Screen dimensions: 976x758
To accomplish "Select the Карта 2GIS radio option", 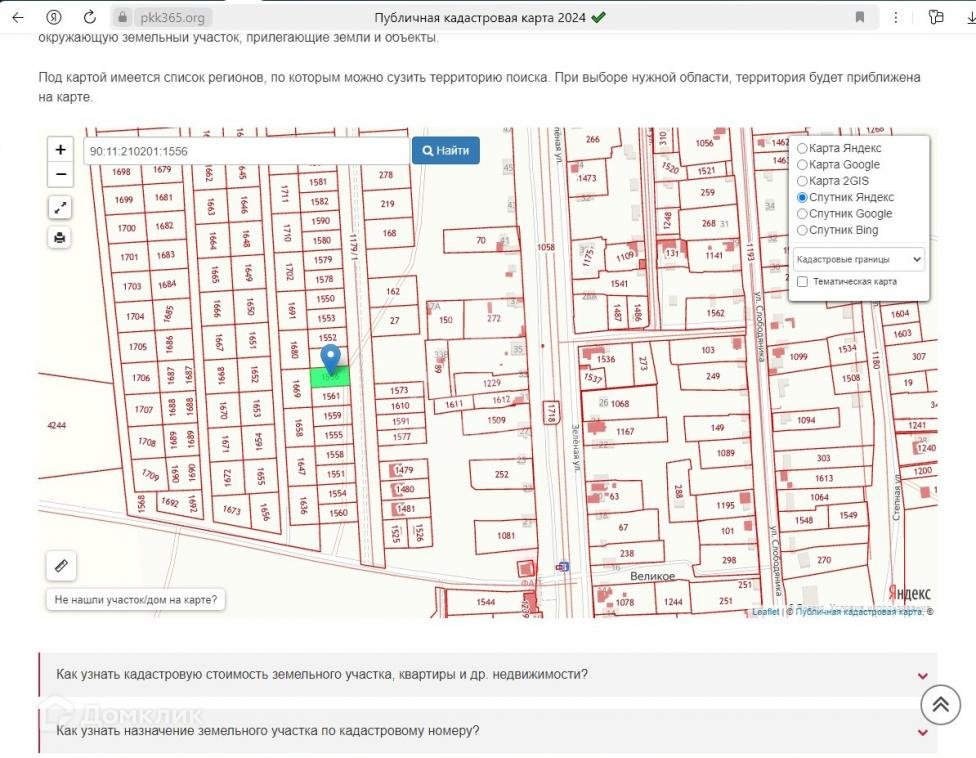I will (802, 181).
